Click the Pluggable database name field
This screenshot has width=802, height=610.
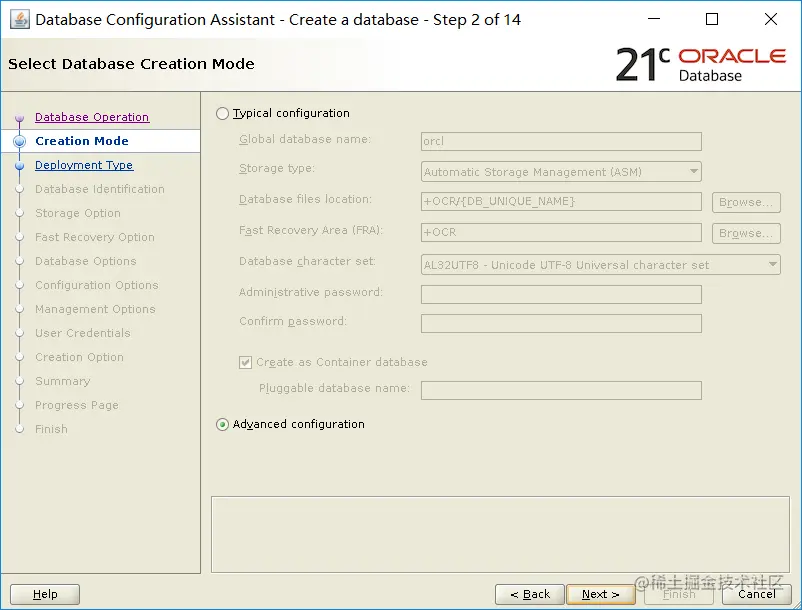click(561, 391)
